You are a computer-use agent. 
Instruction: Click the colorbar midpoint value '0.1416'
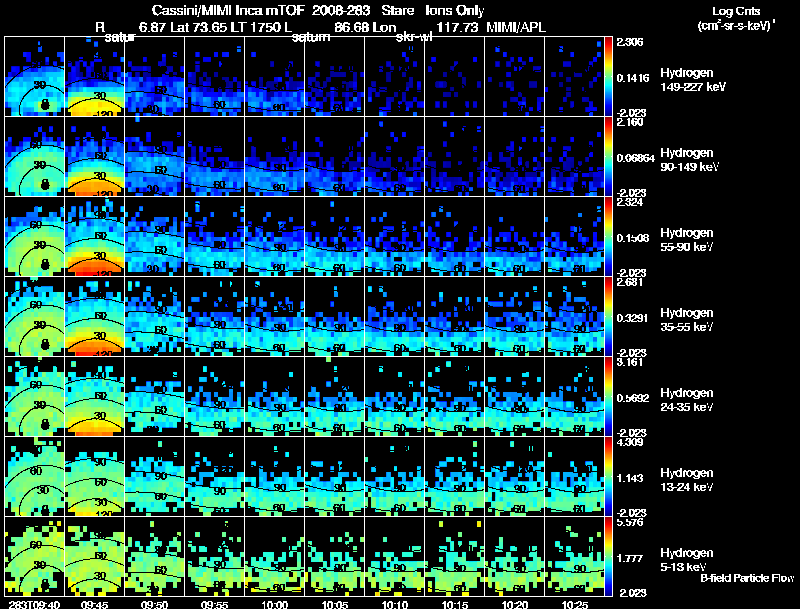(633, 78)
